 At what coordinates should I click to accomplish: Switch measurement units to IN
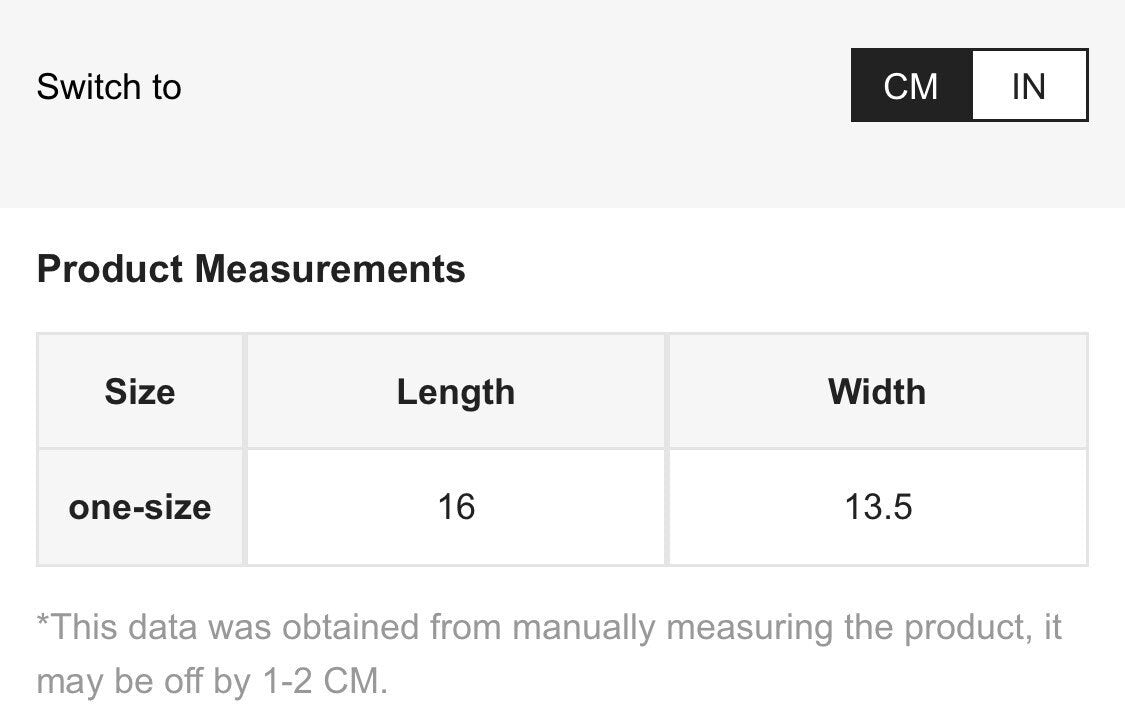(x=1029, y=85)
